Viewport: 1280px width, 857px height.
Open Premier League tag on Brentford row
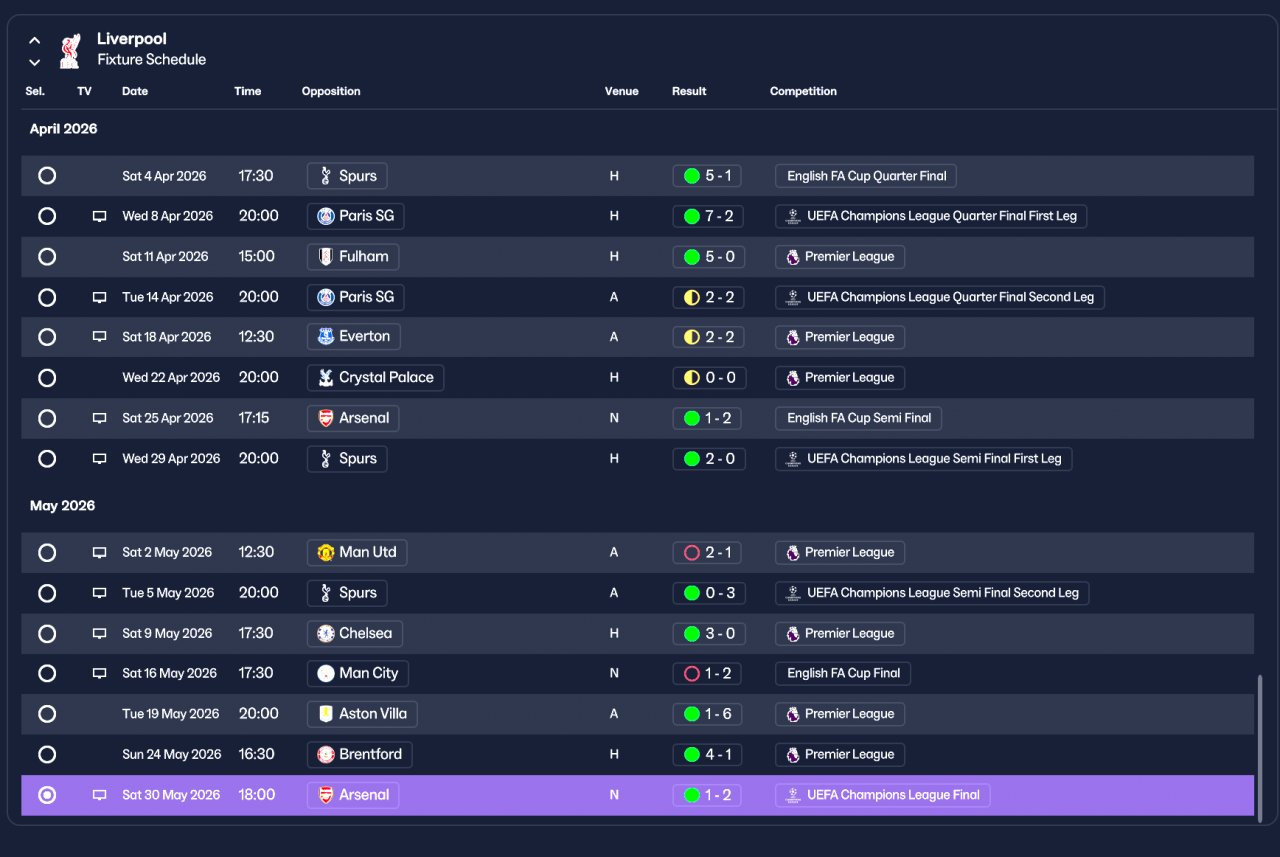pos(840,755)
